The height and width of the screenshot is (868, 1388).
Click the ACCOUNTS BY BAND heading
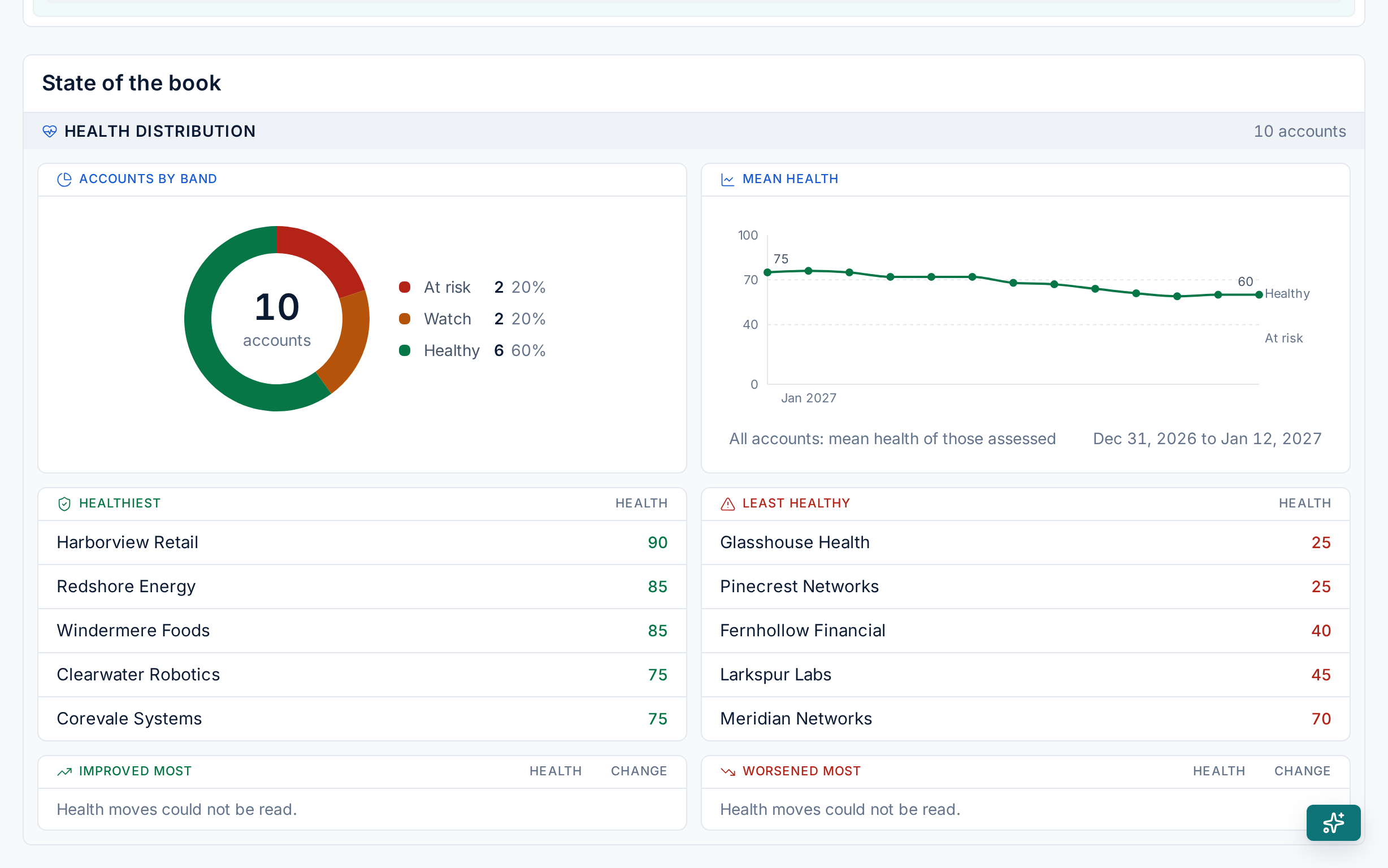click(148, 179)
